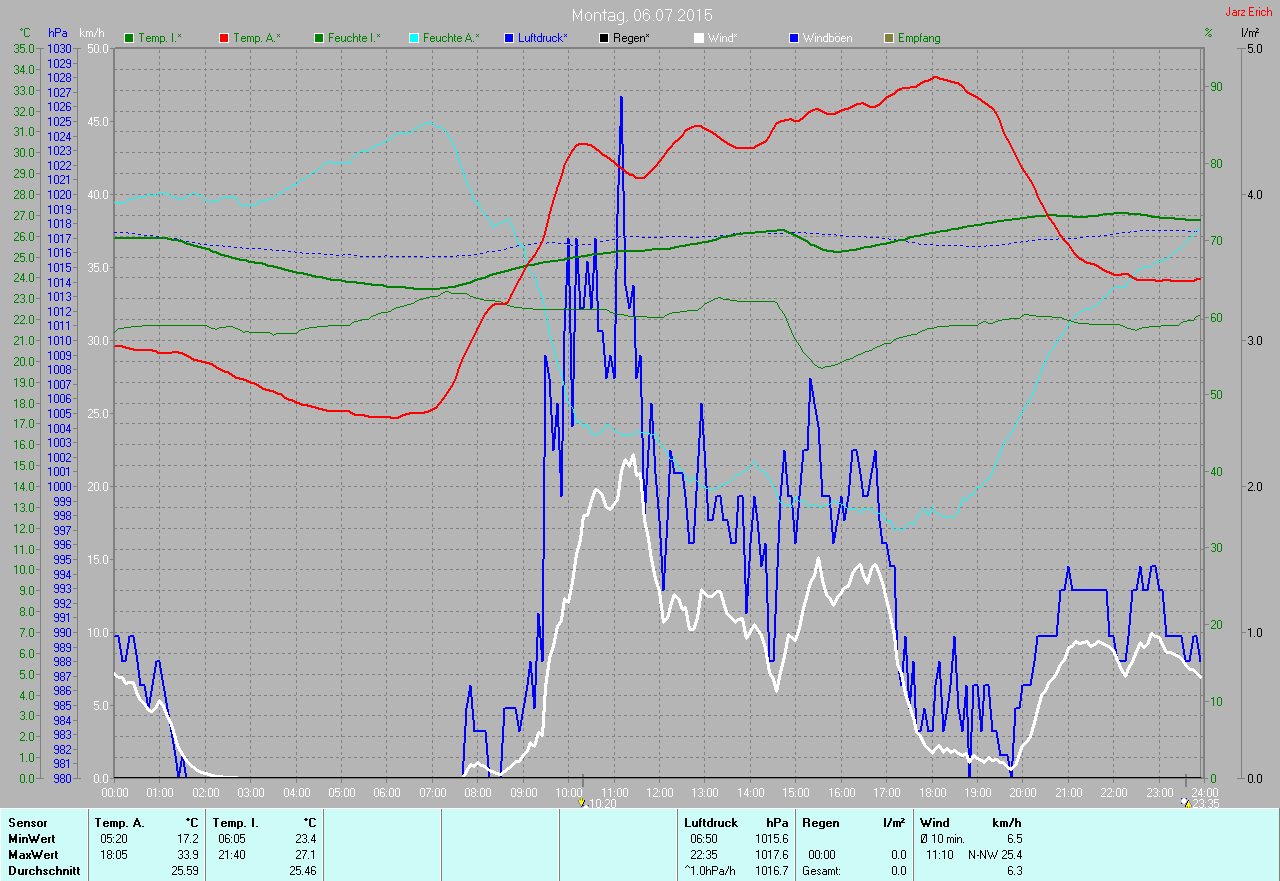Click the white Wind legend swatch

click(699, 38)
